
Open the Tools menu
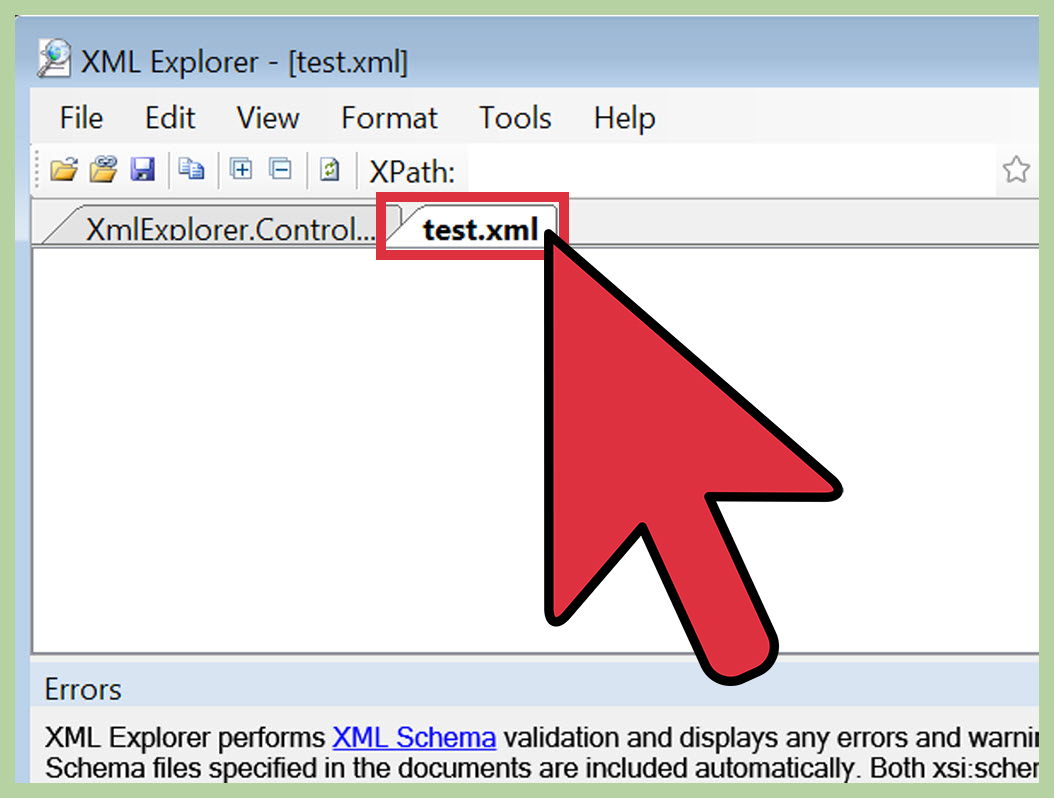(515, 118)
